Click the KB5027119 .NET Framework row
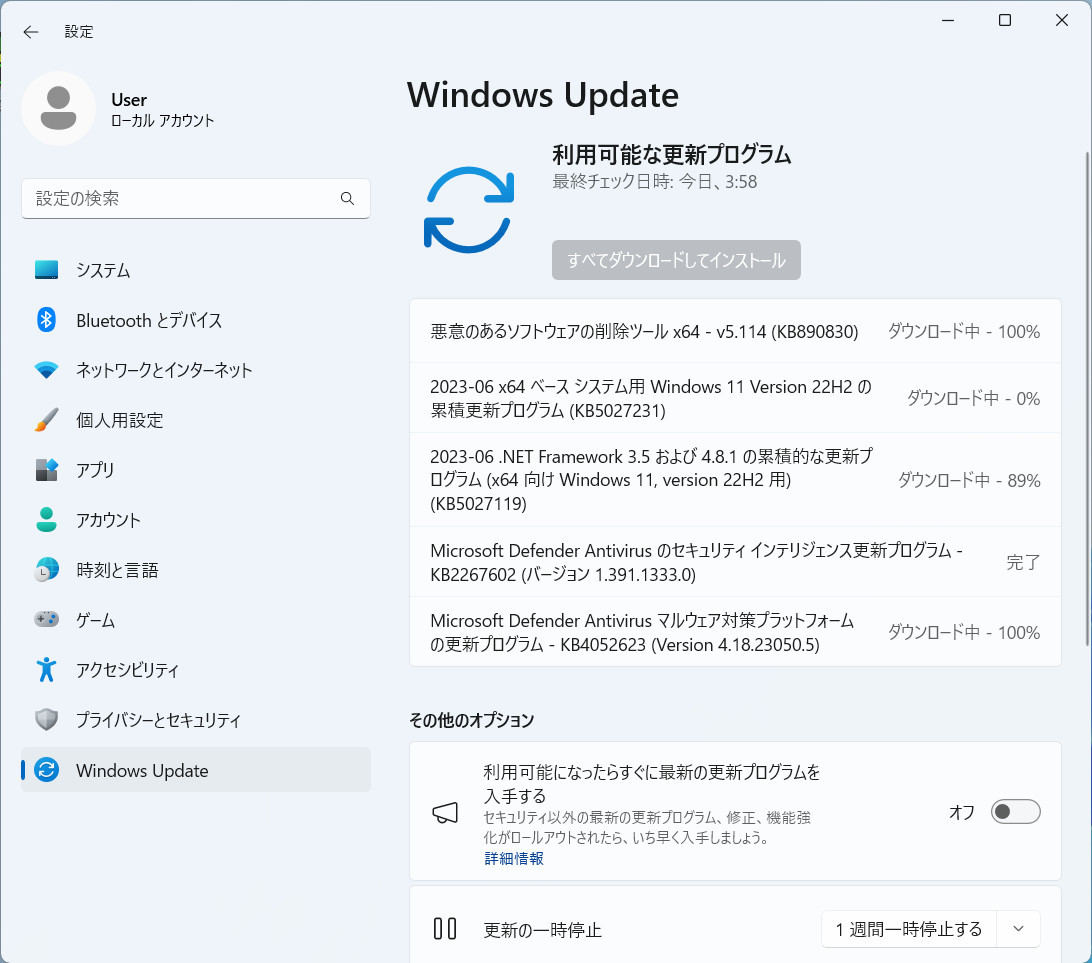 coord(735,480)
